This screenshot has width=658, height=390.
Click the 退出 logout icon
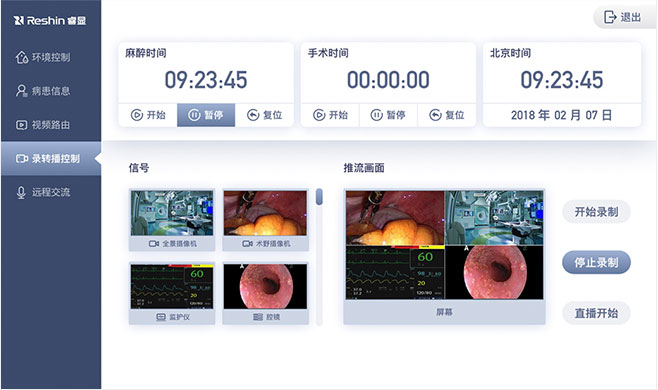coord(610,17)
